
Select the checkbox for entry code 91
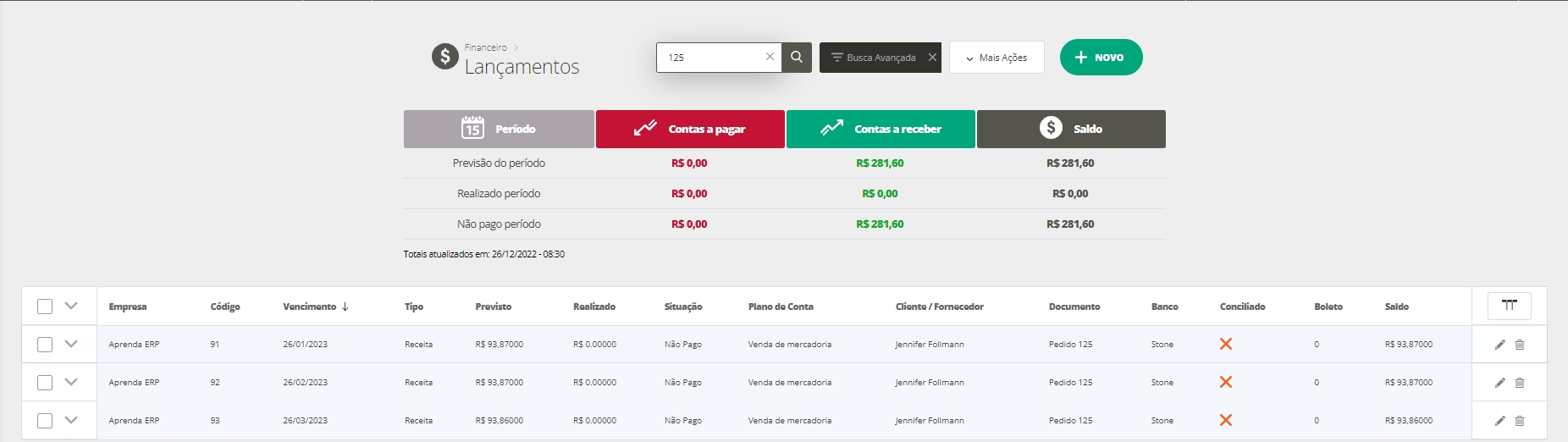45,345
